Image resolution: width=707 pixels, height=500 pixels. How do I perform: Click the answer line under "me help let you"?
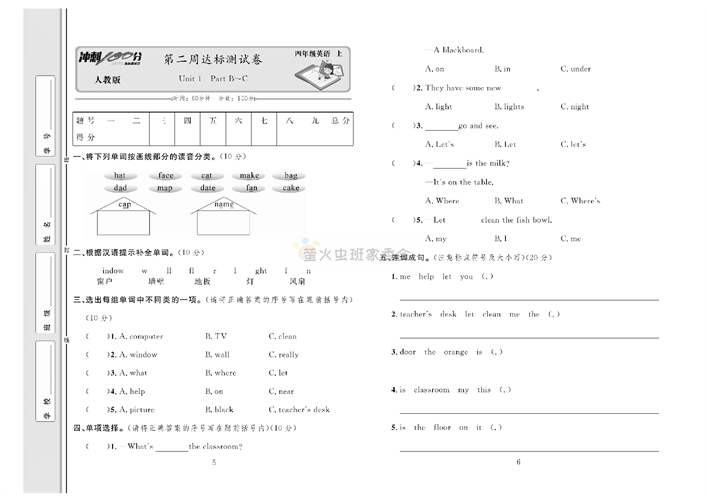529,299
